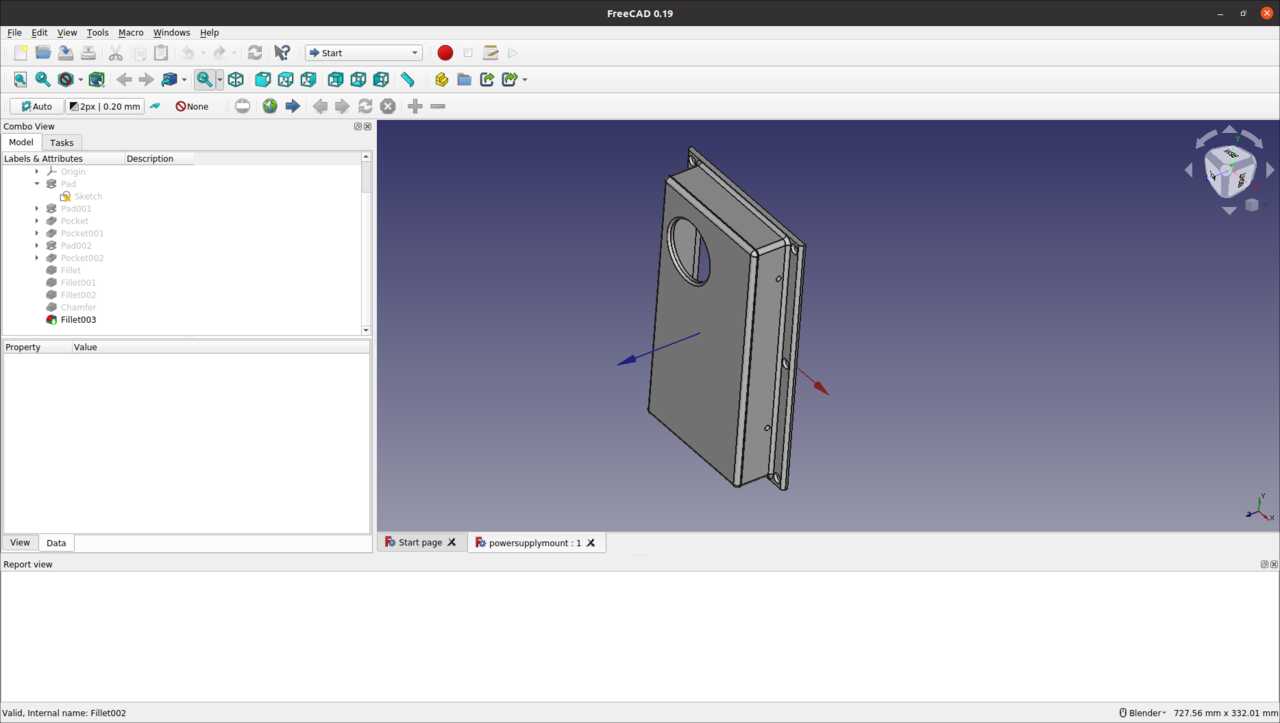The image size is (1280, 723).
Task: Close the Combo View panel
Action: pyautogui.click(x=367, y=127)
